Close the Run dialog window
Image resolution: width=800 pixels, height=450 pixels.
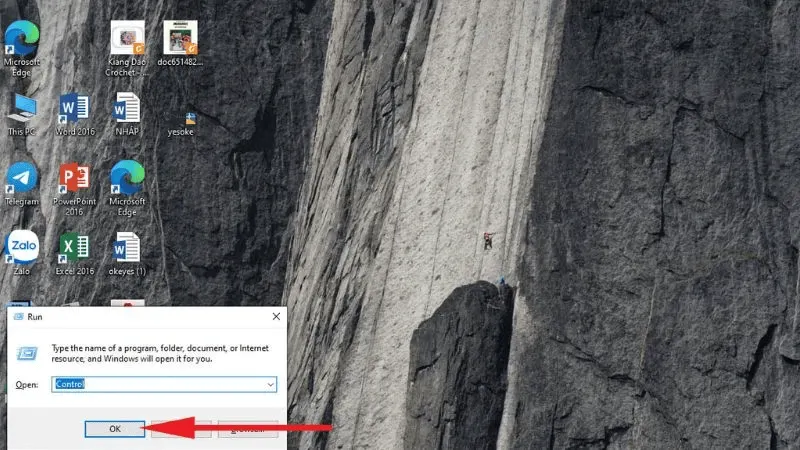point(275,316)
